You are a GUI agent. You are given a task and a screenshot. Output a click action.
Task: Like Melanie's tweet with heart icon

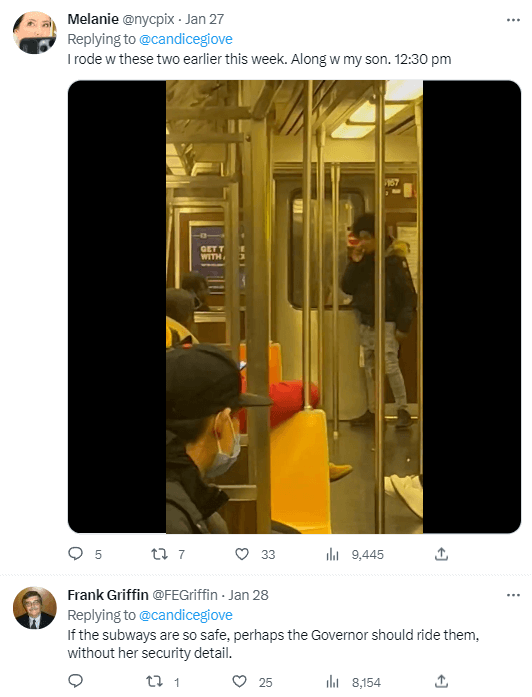point(242,554)
